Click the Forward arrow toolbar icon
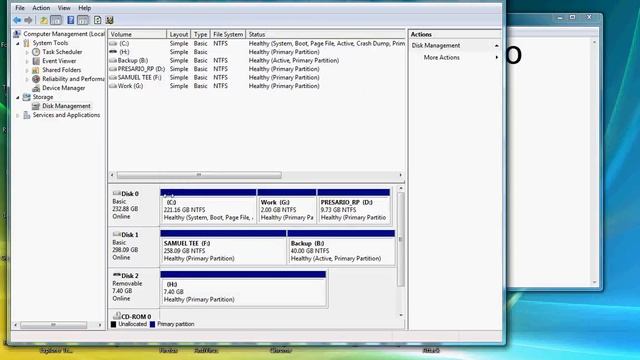Screen dimensions: 640x360 [28, 20]
